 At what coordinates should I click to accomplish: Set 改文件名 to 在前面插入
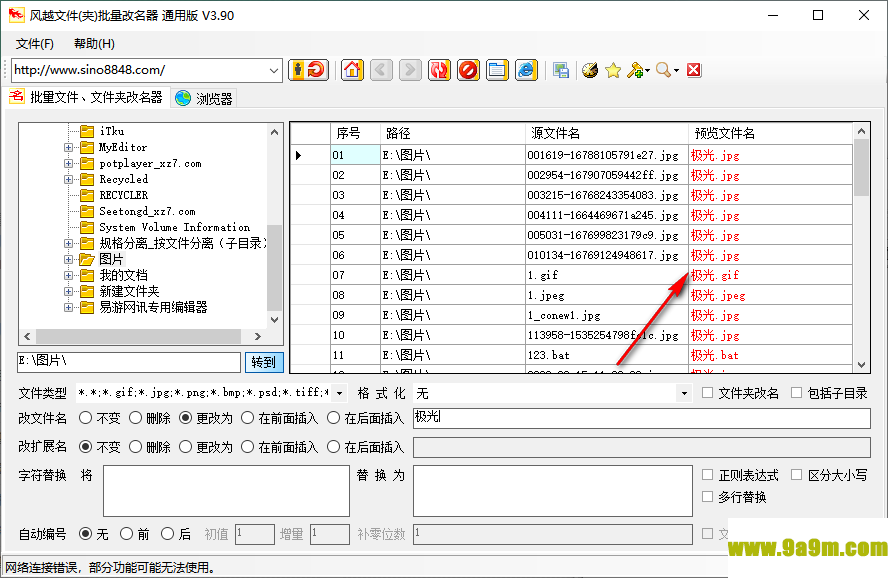pyautogui.click(x=247, y=418)
